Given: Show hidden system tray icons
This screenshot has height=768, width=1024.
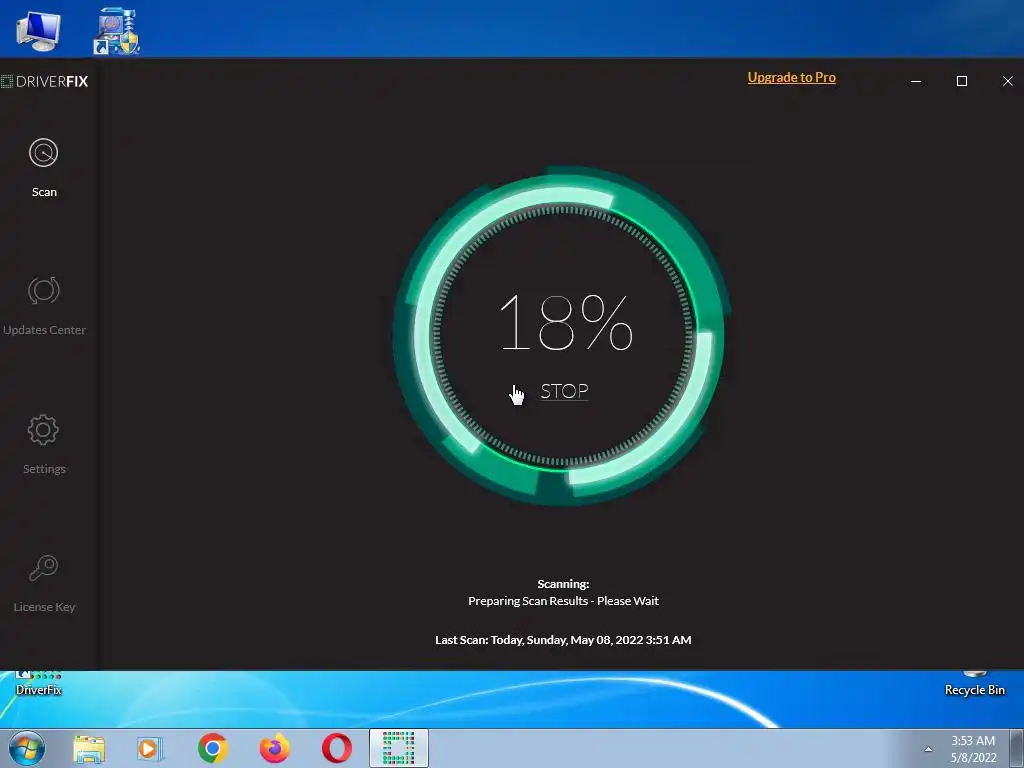Looking at the screenshot, I should point(928,749).
